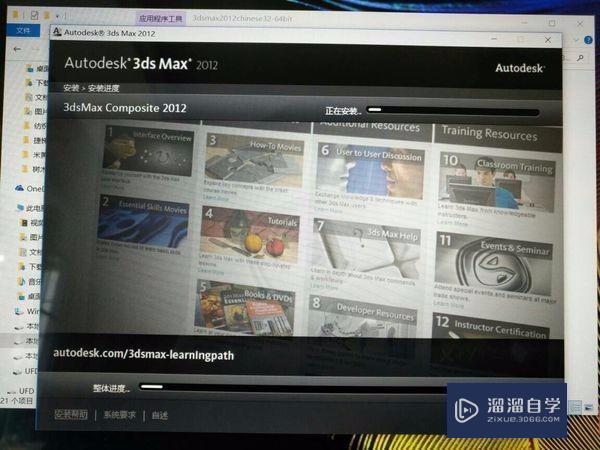Switch Explorer to details view icon in status bar
Screen dimensions: 600x450
coord(576,406)
